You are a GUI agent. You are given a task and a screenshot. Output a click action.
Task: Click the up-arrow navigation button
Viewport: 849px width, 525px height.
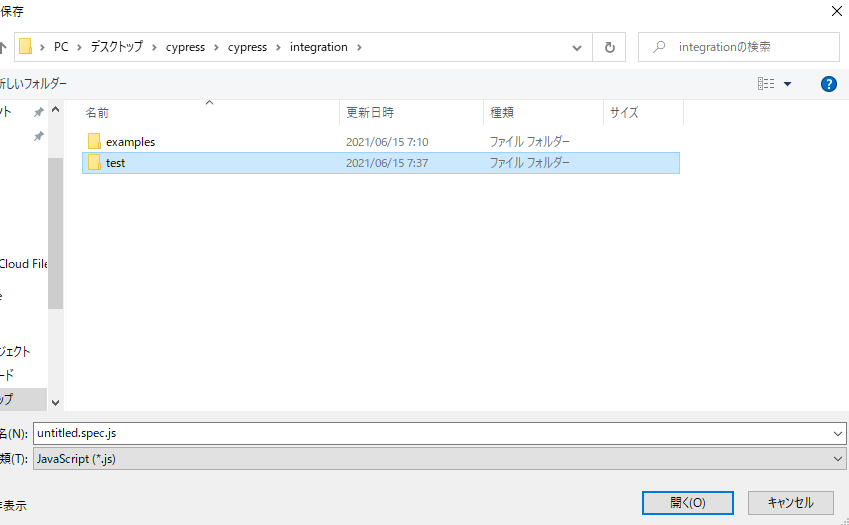point(3,48)
